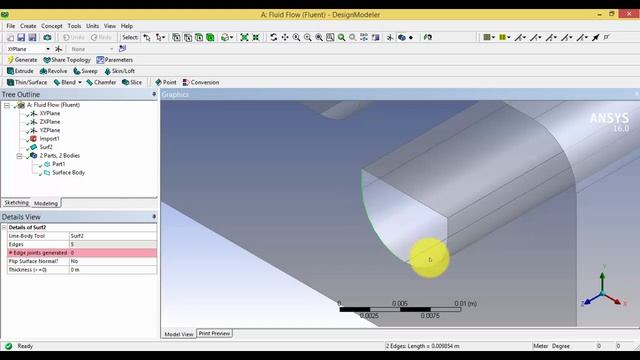Screen dimensions: 640x360
Task: Click the Thin/Surface tool
Action: coord(27,82)
